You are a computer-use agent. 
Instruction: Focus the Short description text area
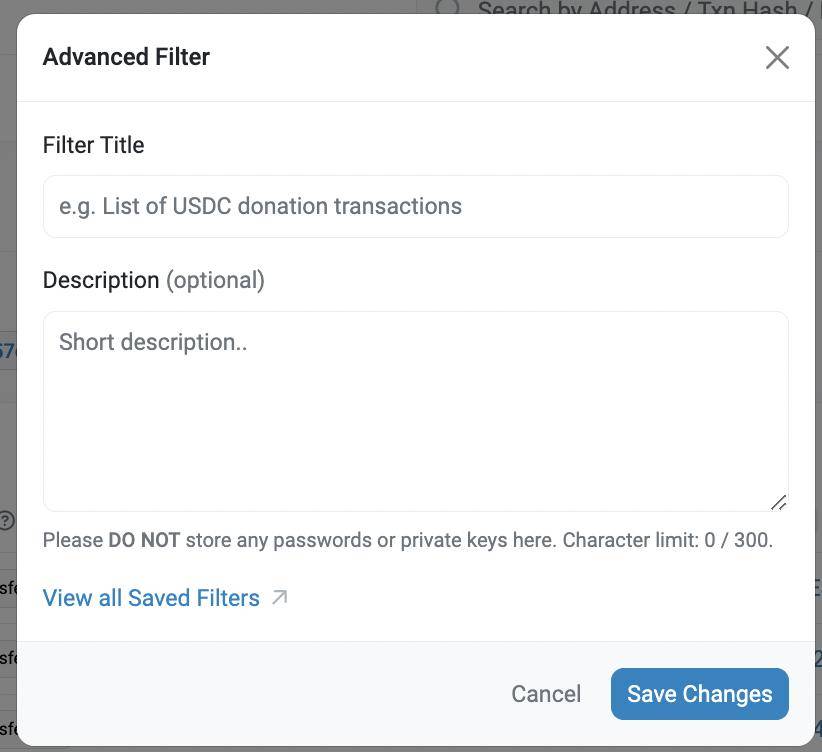[416, 411]
